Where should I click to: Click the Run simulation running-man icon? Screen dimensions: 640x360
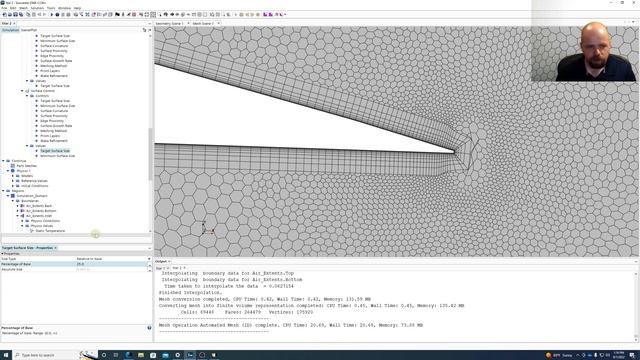click(128, 14)
